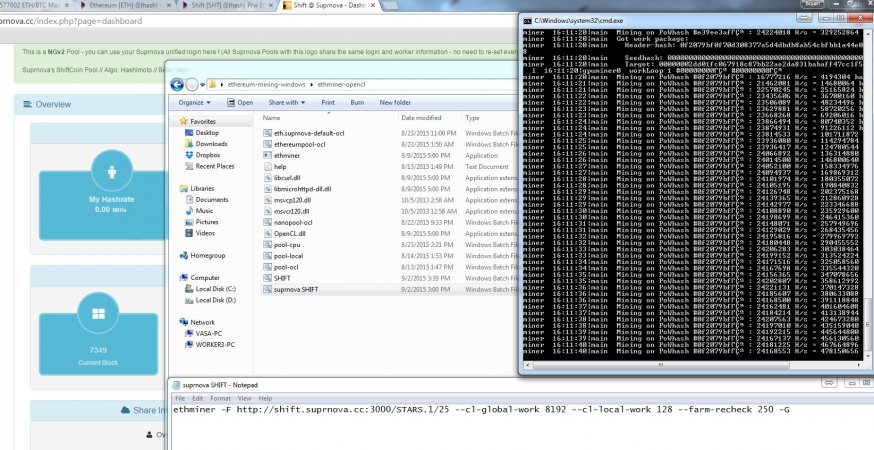Click ethminer-opencl breadcrumb segment
The image size is (874, 450).
point(341,85)
